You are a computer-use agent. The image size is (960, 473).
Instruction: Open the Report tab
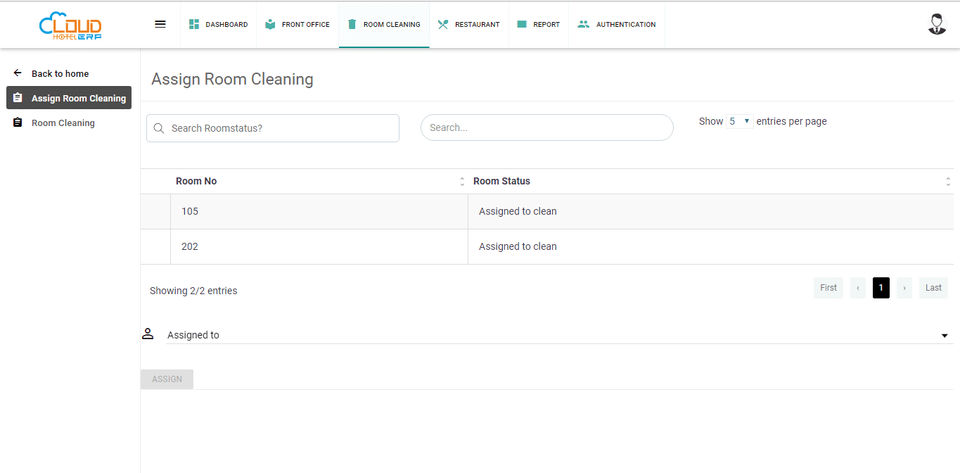tap(538, 24)
